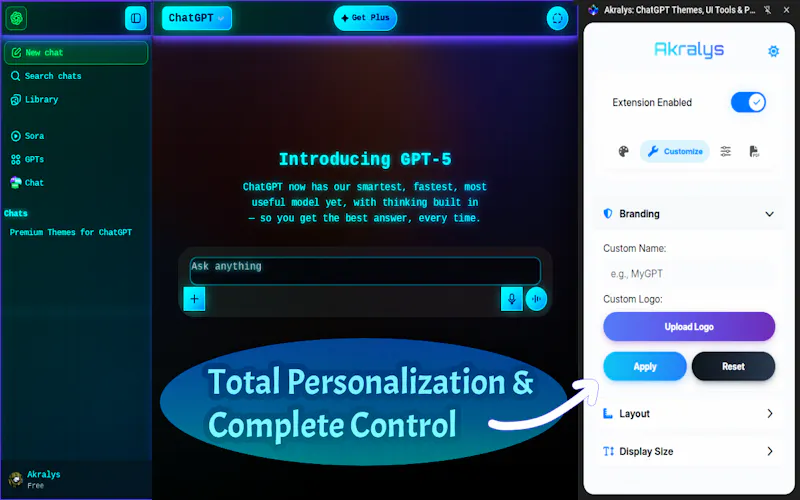Screen dimensions: 800x500
Task: Click the Apply button
Action: [x=645, y=366]
